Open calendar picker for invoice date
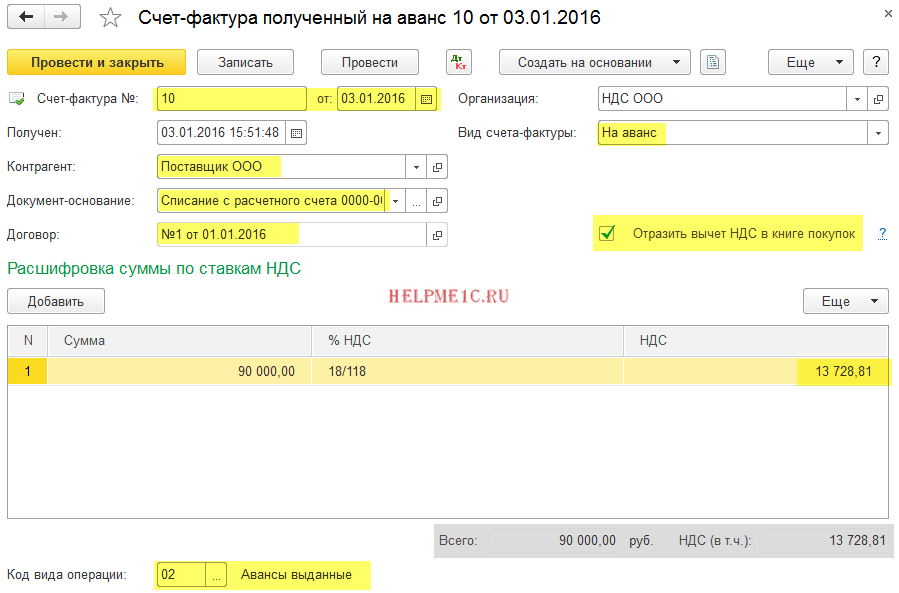Screen dimensions: 899x593 (427, 99)
